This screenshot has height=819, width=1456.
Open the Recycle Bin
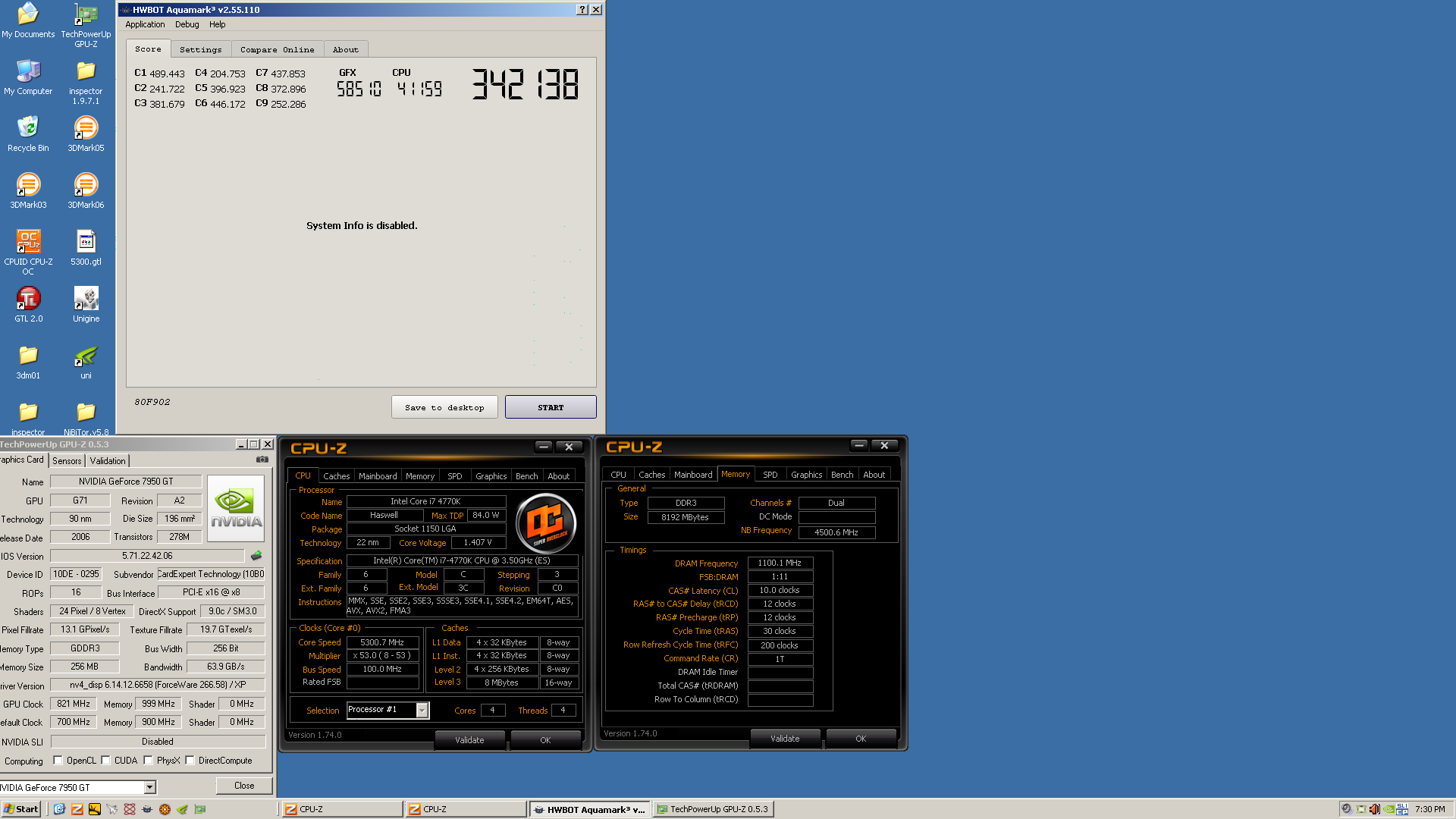(x=28, y=134)
